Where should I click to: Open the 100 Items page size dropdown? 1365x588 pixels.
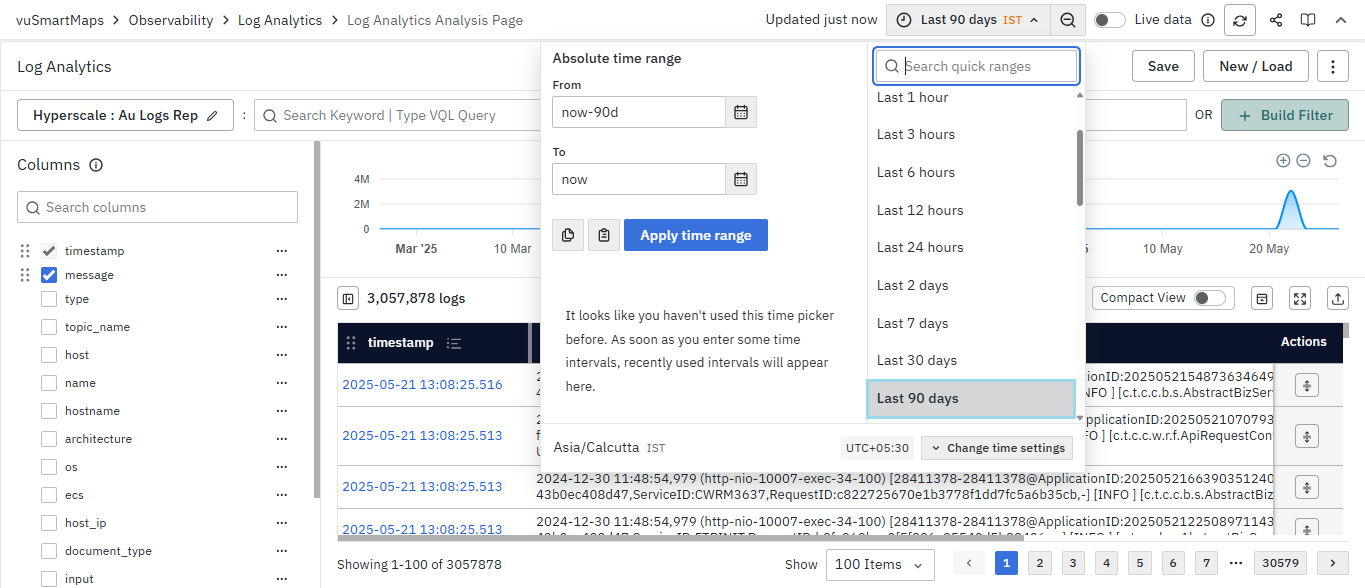(x=879, y=564)
